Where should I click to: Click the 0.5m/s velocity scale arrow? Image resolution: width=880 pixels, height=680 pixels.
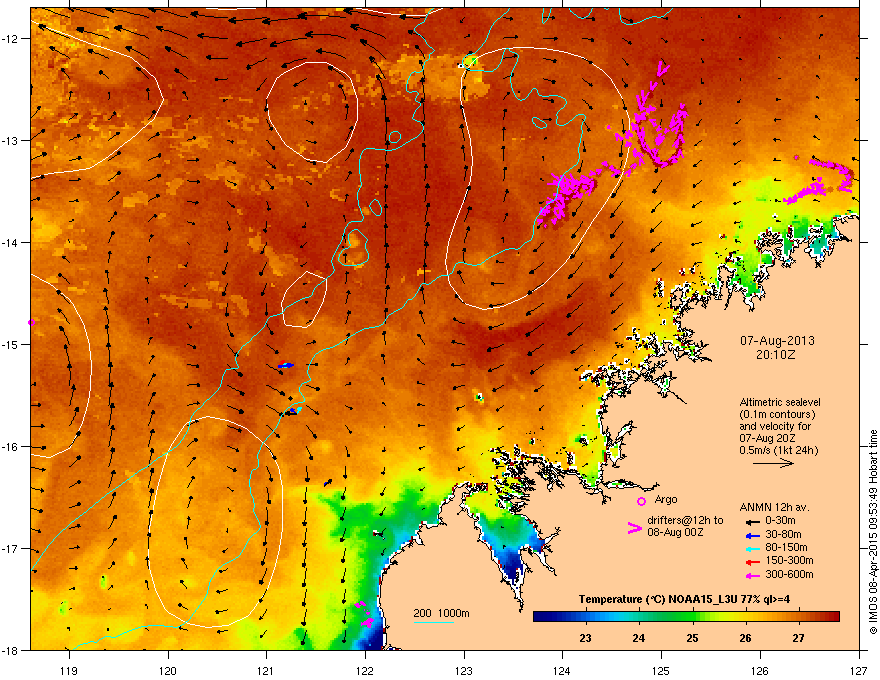[x=773, y=463]
